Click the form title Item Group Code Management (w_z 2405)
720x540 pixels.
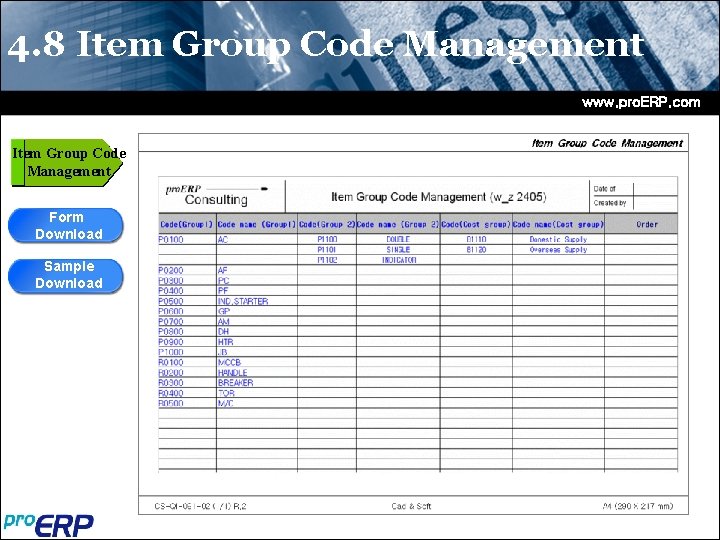tap(439, 197)
